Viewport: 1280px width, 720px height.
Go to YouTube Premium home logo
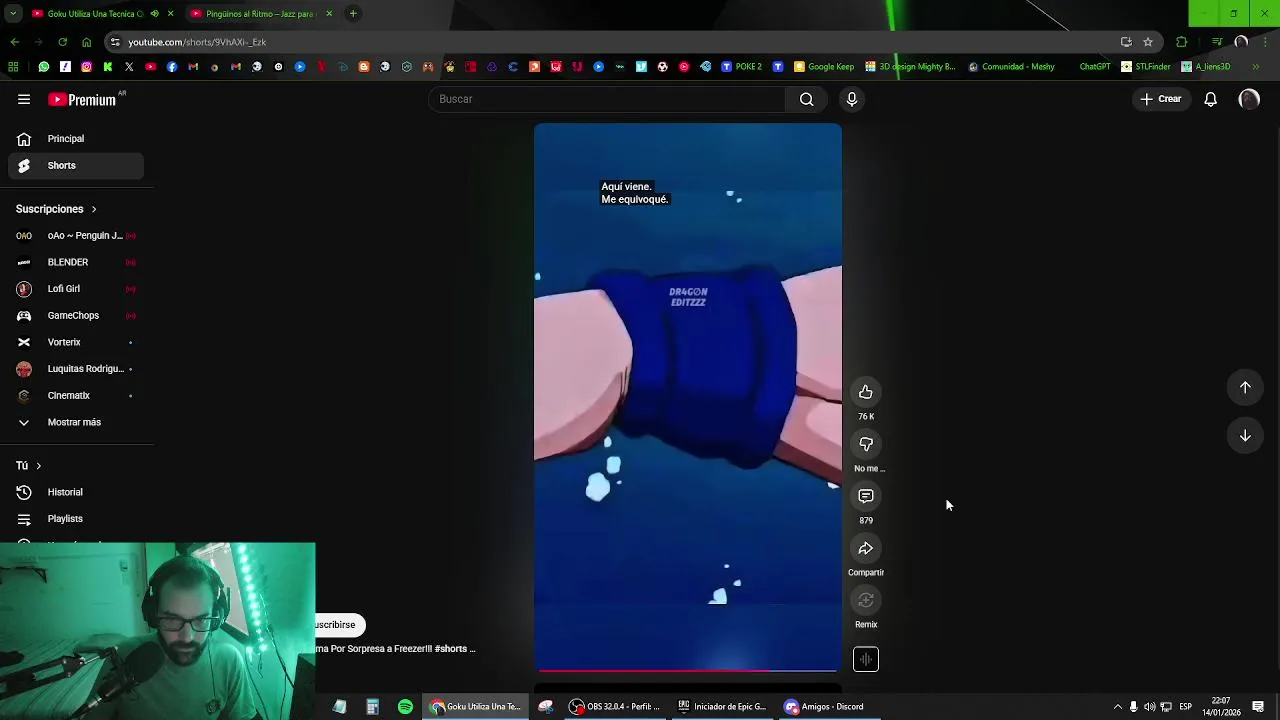click(x=82, y=99)
